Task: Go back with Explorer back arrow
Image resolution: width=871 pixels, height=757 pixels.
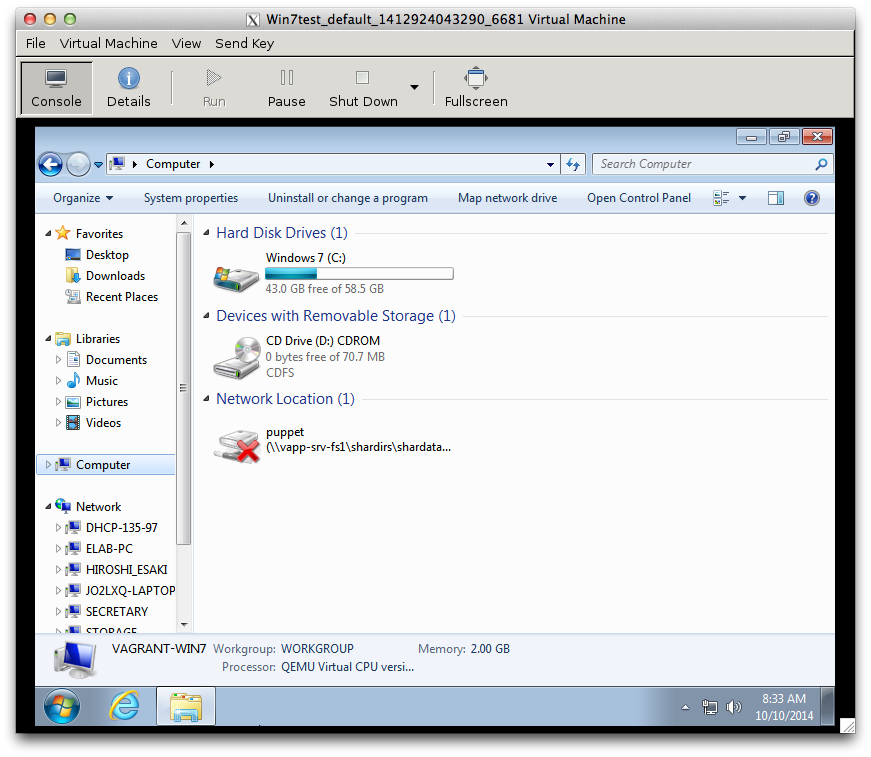Action: click(51, 164)
